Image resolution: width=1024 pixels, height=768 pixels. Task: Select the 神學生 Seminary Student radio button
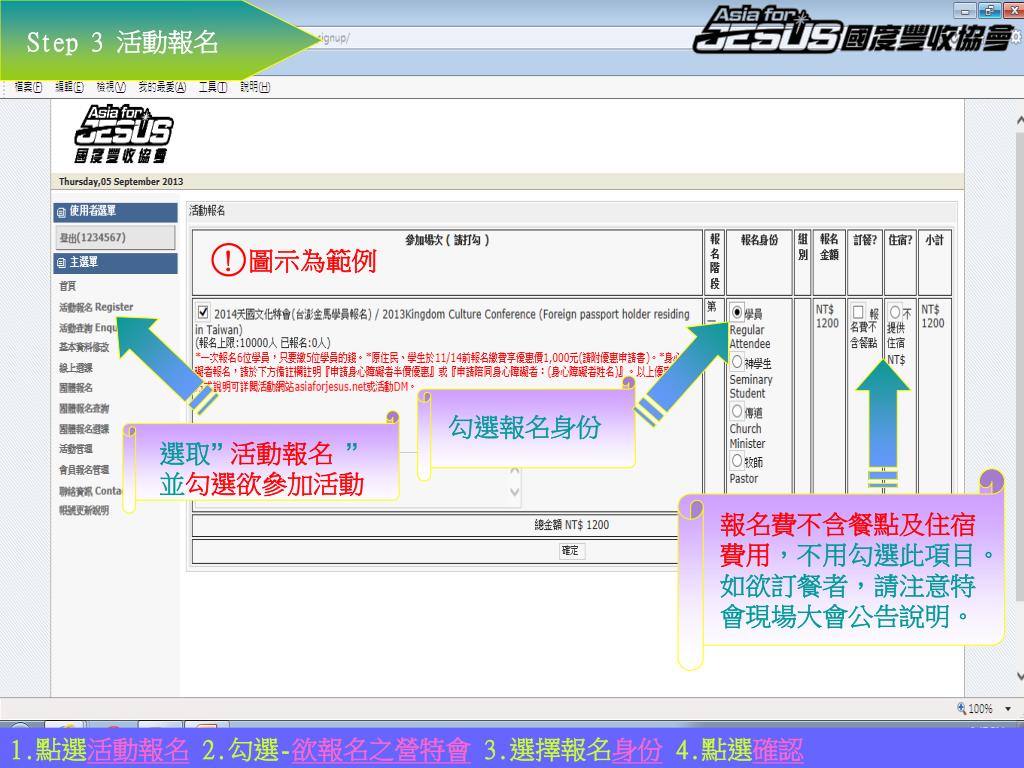[x=737, y=362]
